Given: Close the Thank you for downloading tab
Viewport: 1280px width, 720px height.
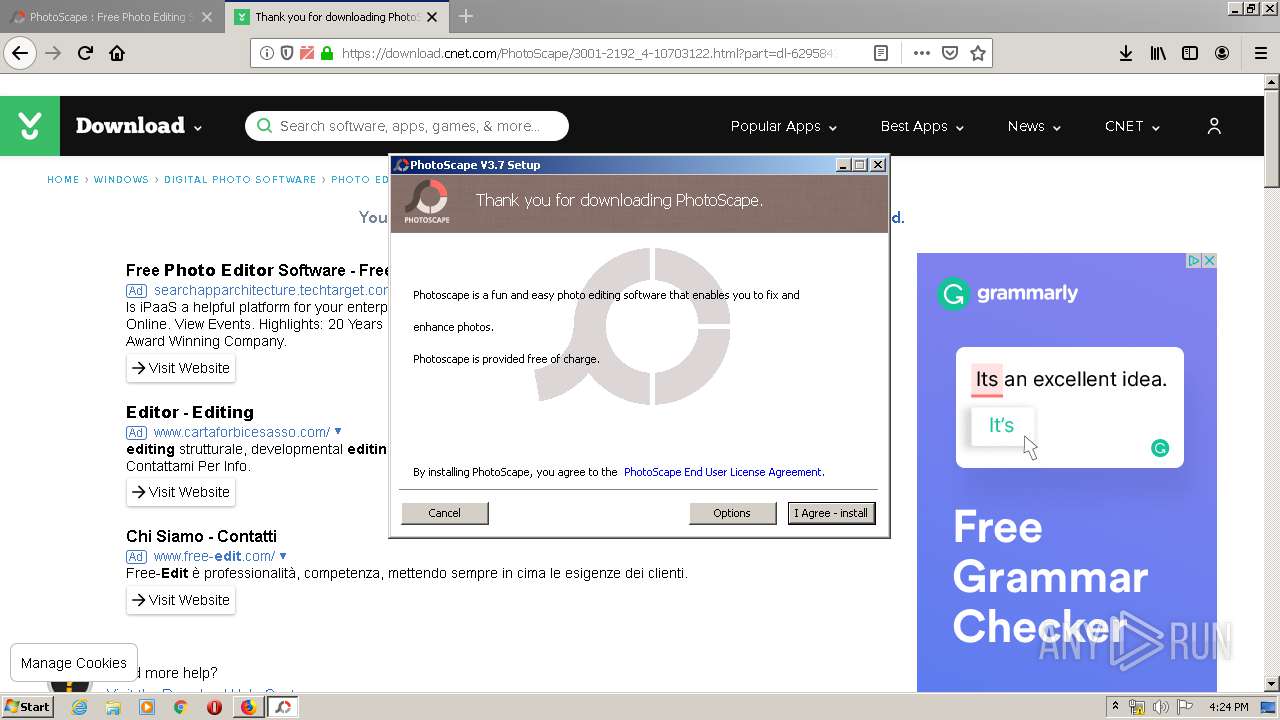Looking at the screenshot, I should (x=433, y=17).
